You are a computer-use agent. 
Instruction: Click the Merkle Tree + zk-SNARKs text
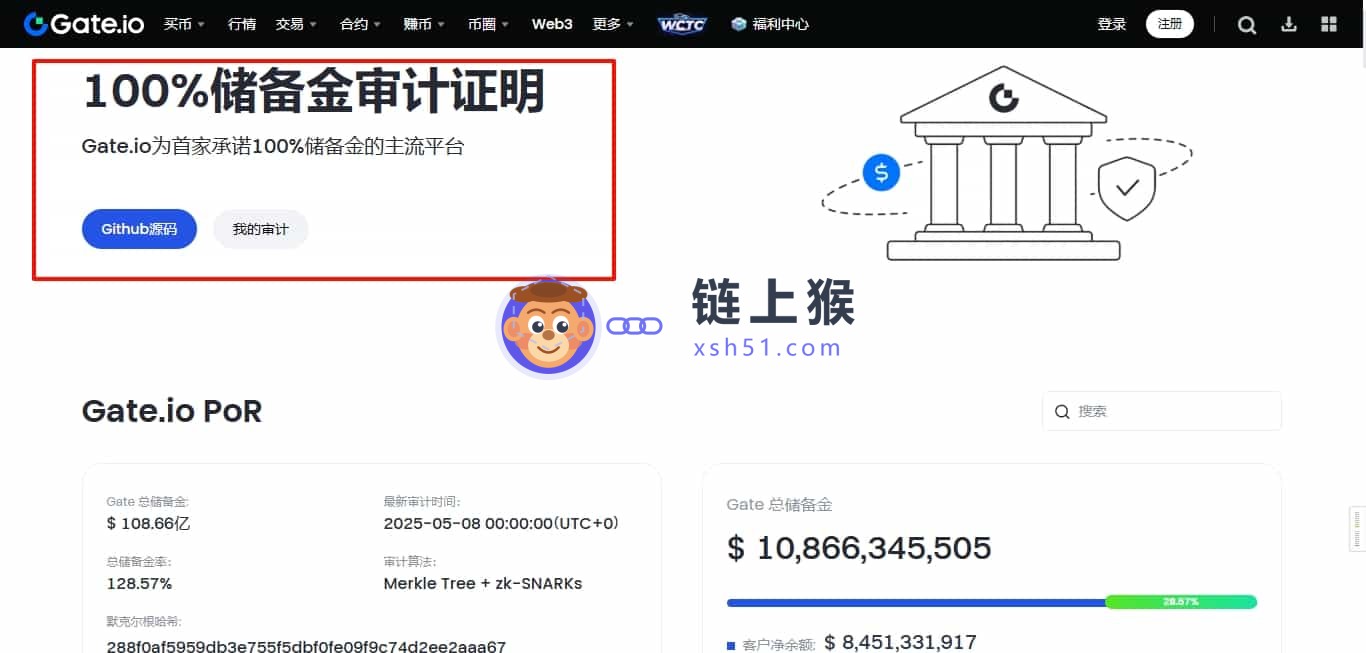(x=482, y=583)
